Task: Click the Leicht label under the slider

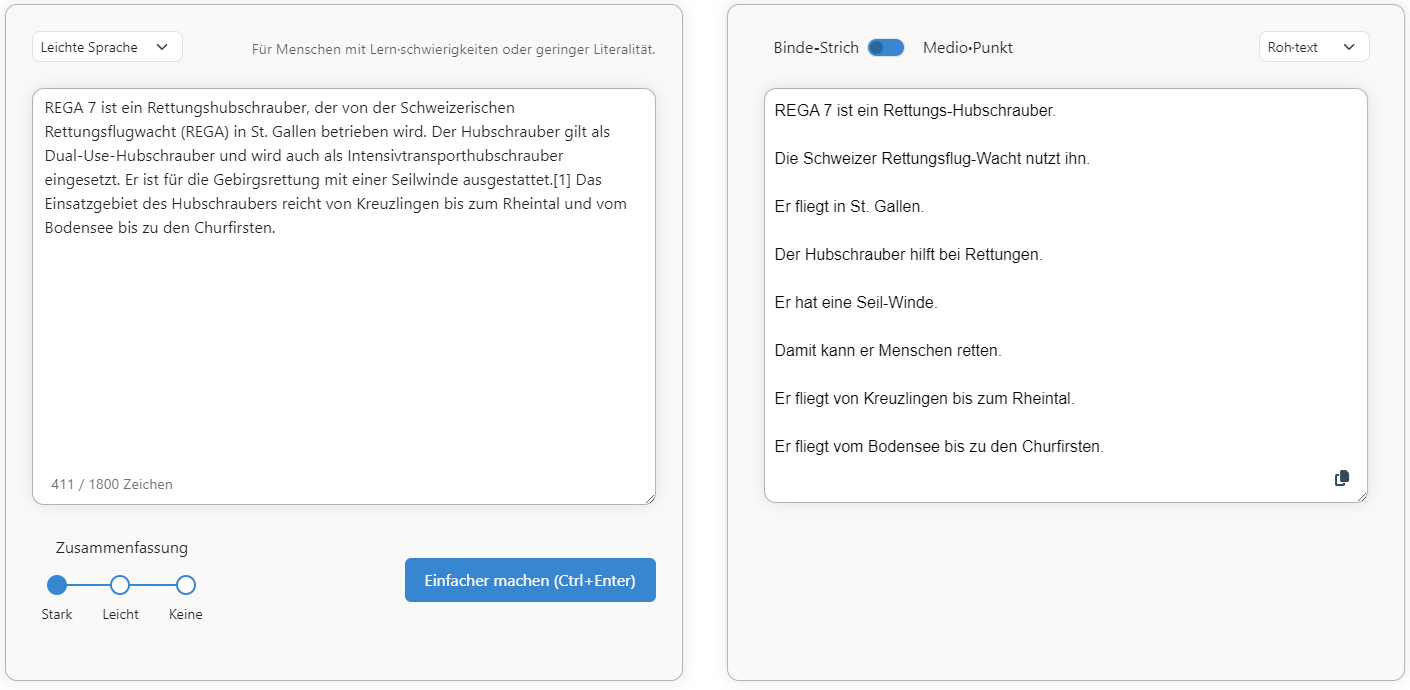Action: click(x=120, y=614)
